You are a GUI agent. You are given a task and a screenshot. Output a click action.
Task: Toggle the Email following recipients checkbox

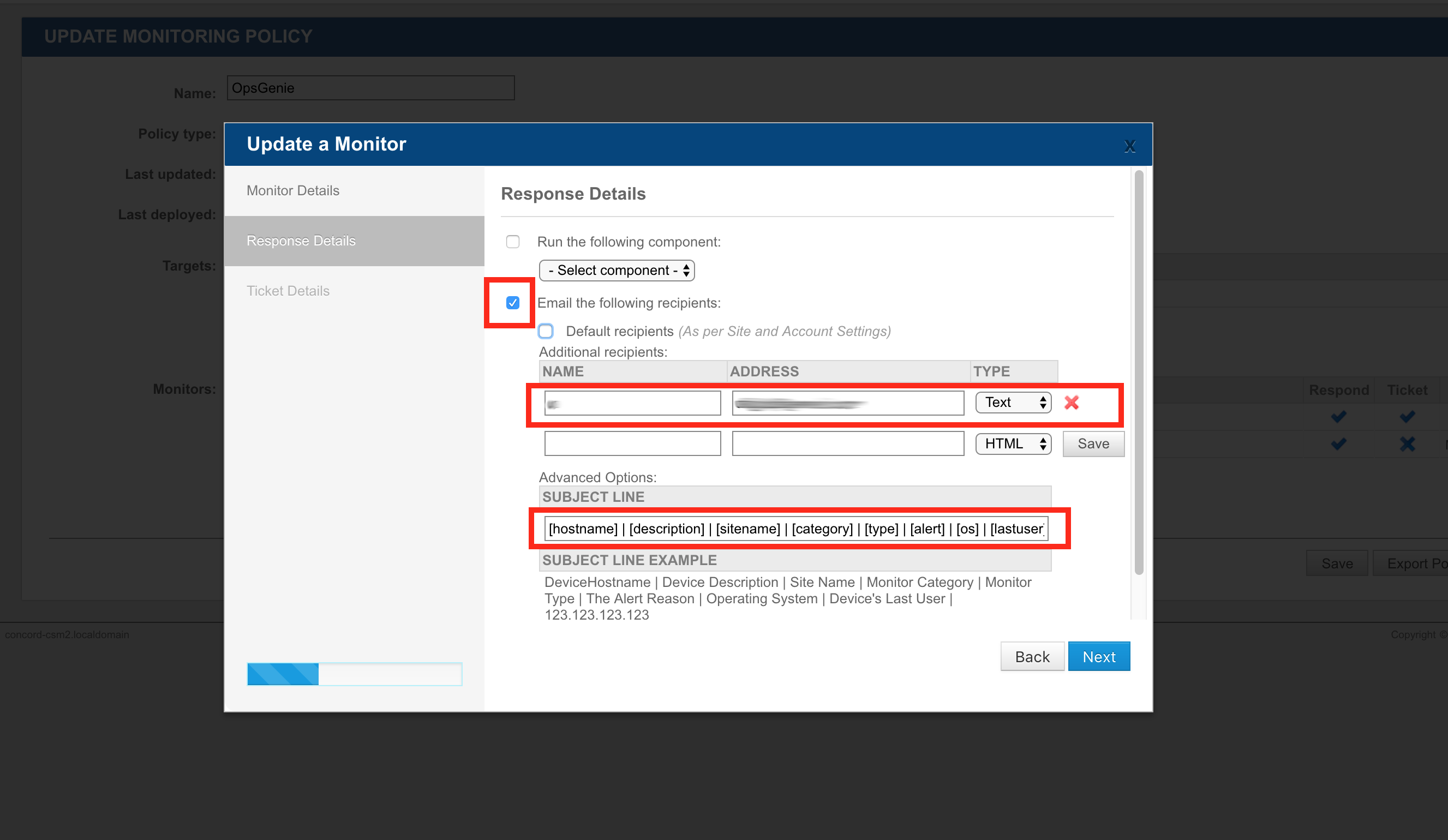(513, 303)
